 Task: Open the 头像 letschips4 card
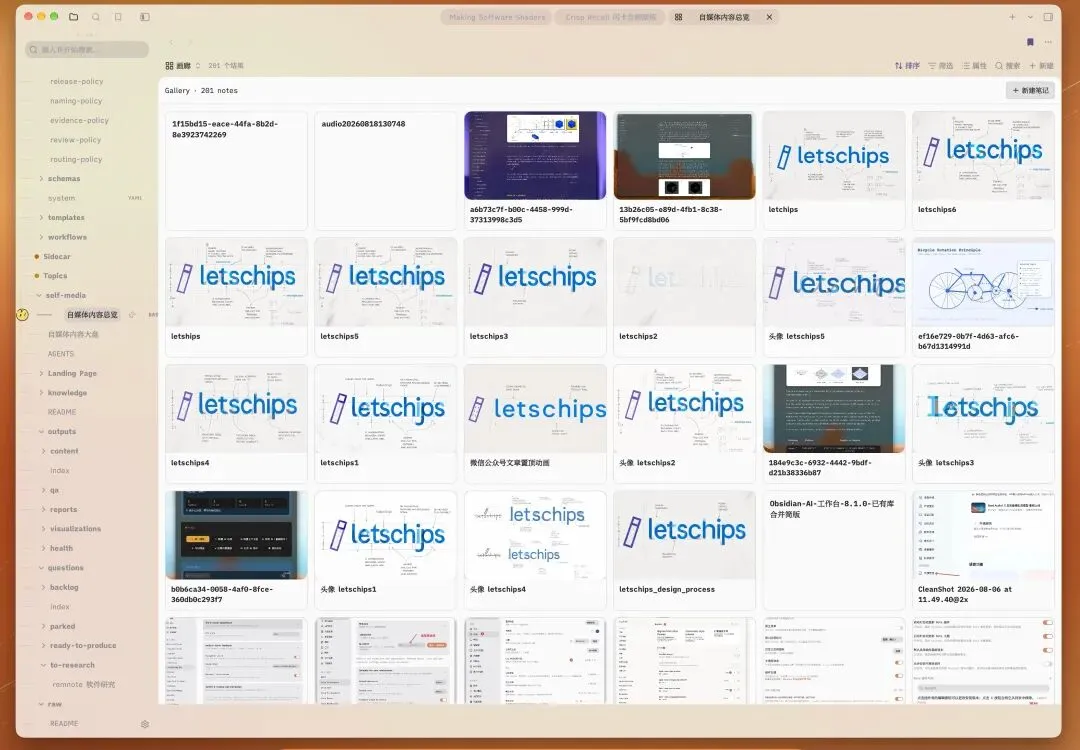pyautogui.click(x=535, y=550)
